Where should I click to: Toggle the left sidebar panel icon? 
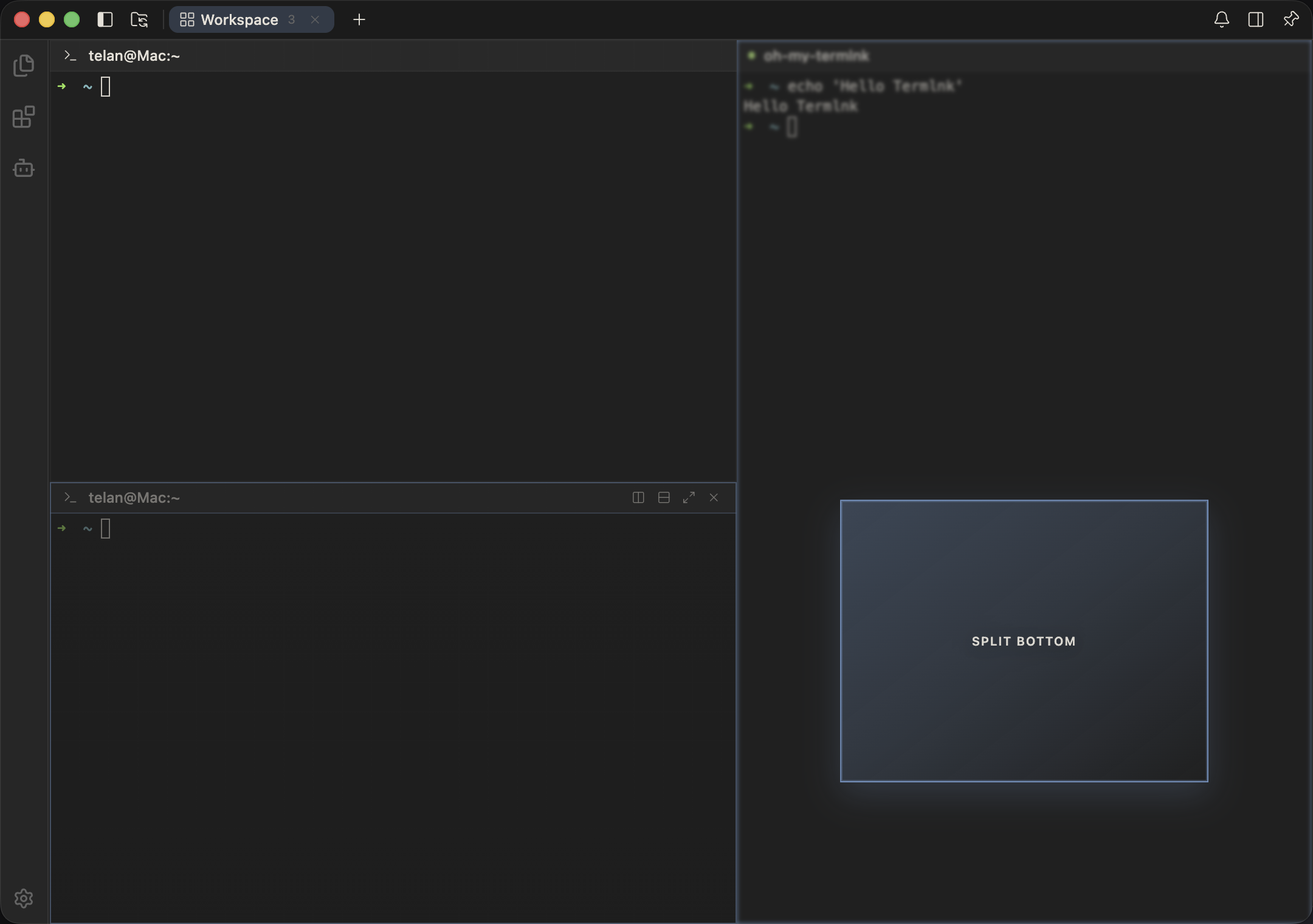(x=105, y=19)
